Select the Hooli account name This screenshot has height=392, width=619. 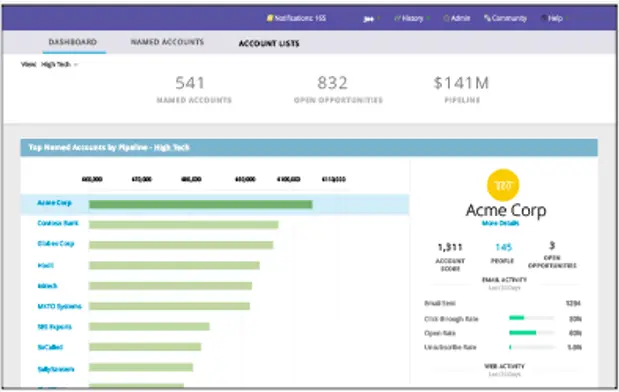(x=45, y=266)
